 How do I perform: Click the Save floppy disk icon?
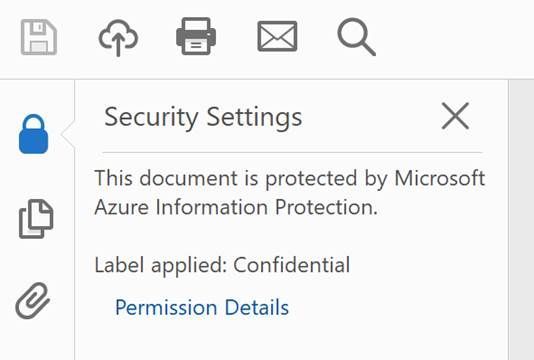[x=39, y=37]
